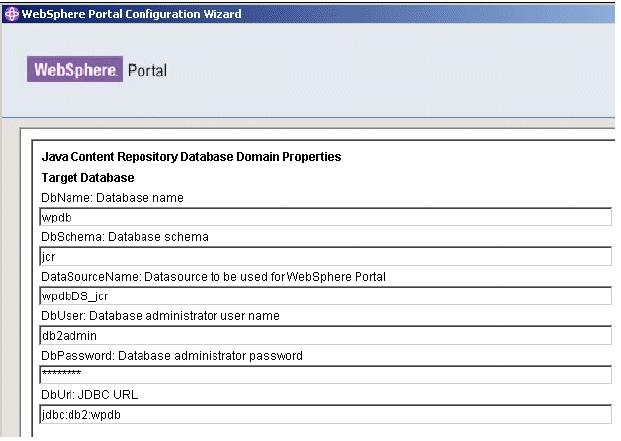Click the 'DbPassword: Database administrator password' label
The image size is (621, 441).
coord(172,355)
